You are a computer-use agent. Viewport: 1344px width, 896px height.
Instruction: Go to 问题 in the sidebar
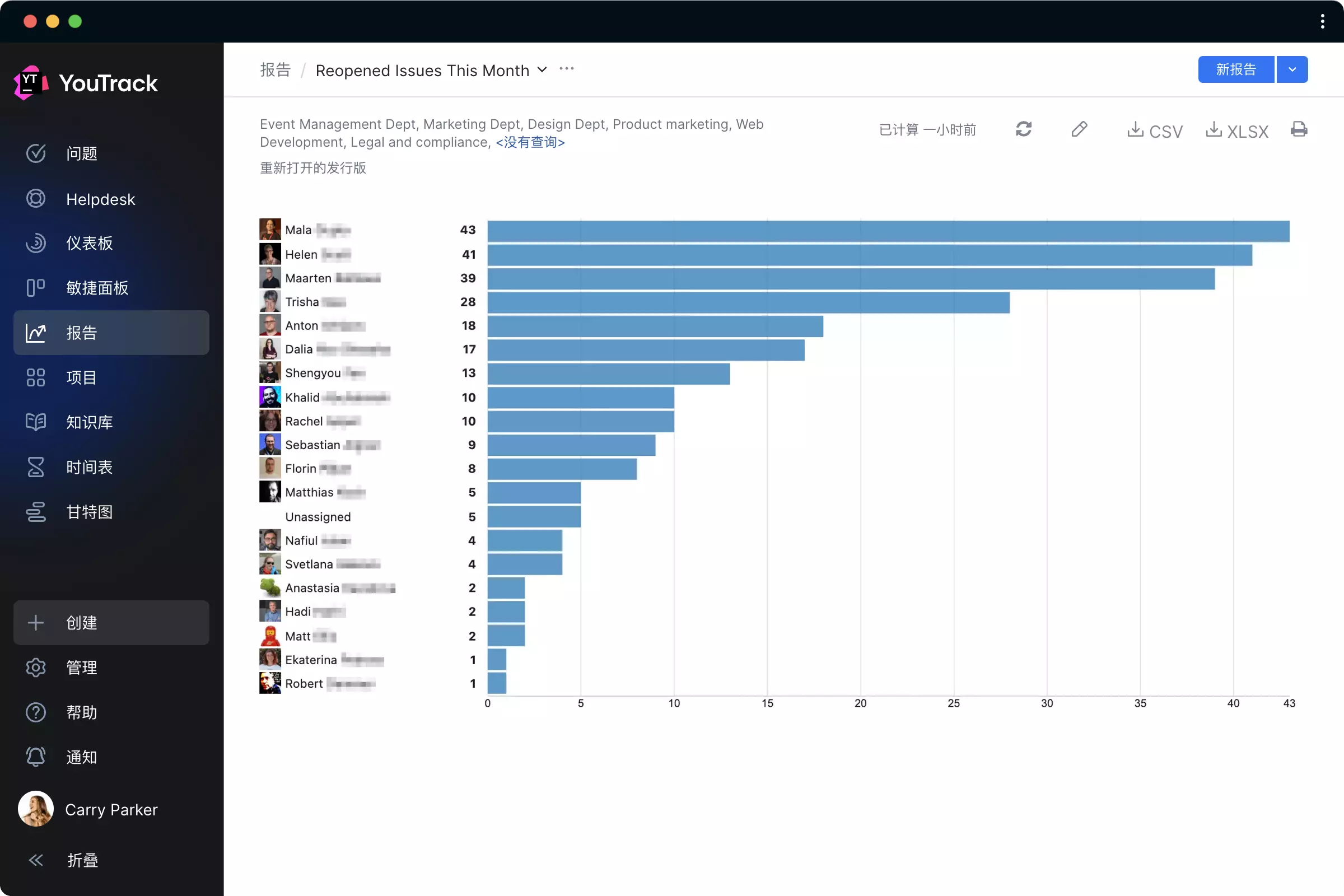81,153
